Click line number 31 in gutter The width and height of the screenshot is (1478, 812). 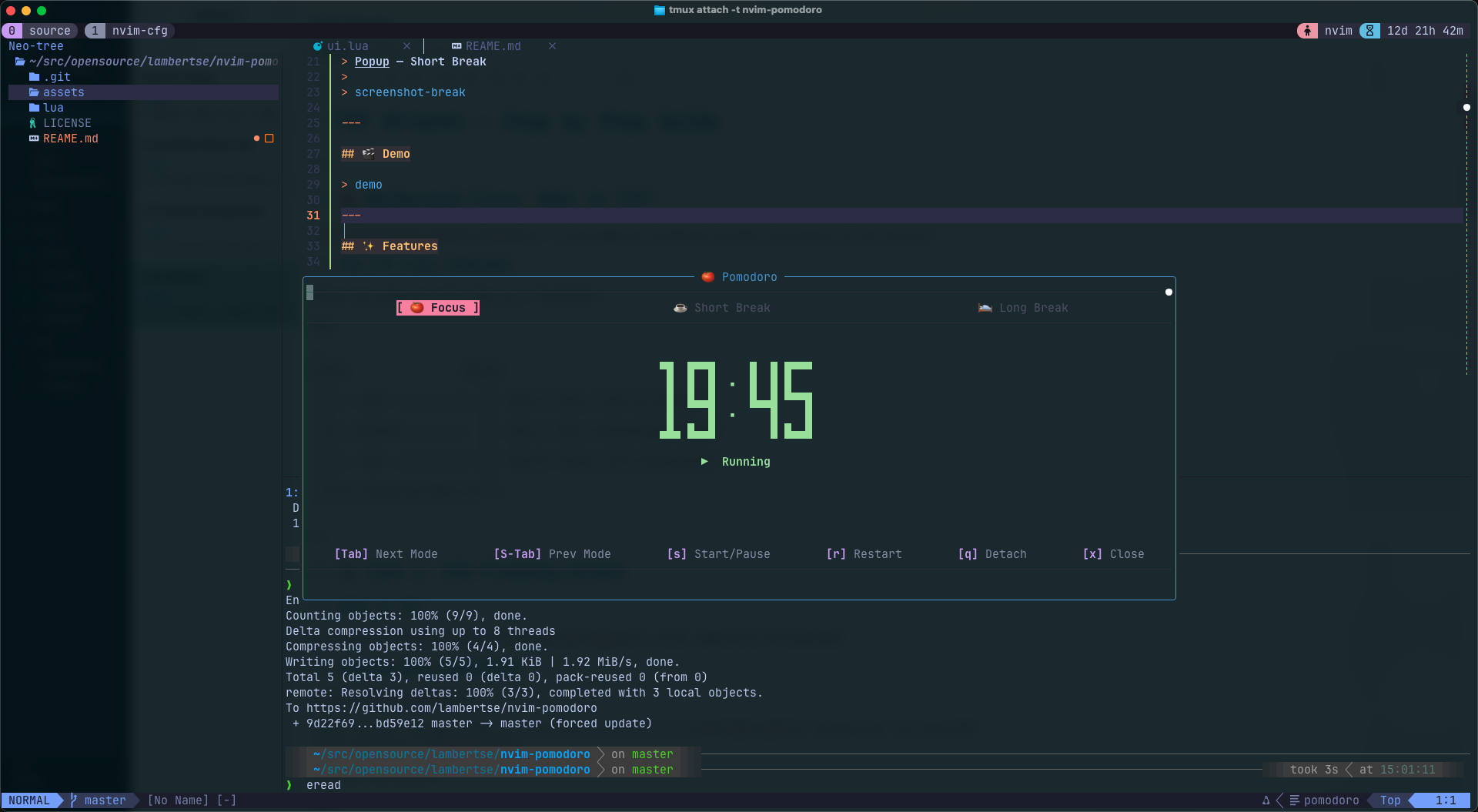pos(313,216)
